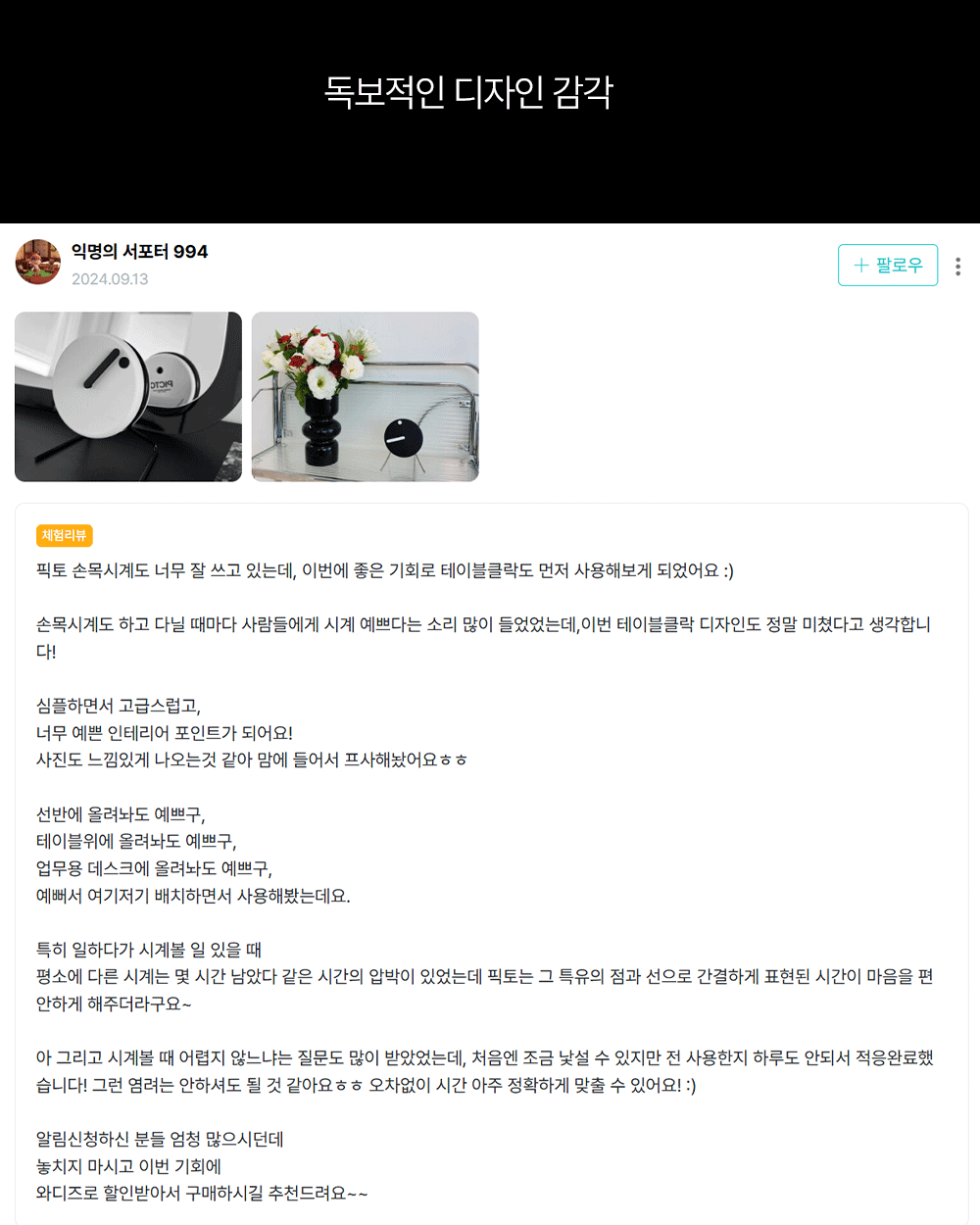This screenshot has height=1225, width=980.
Task: Click the line 와디즈로 할인받아서 구매하시길 추천드려요
Action: click(202, 1194)
